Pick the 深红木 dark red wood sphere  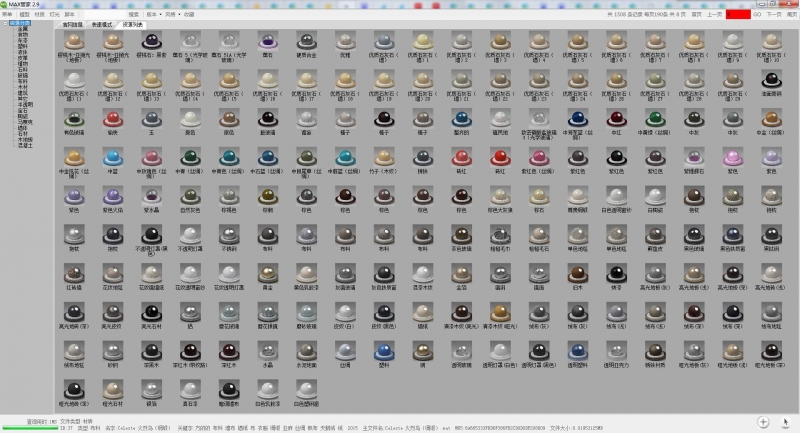coord(229,351)
